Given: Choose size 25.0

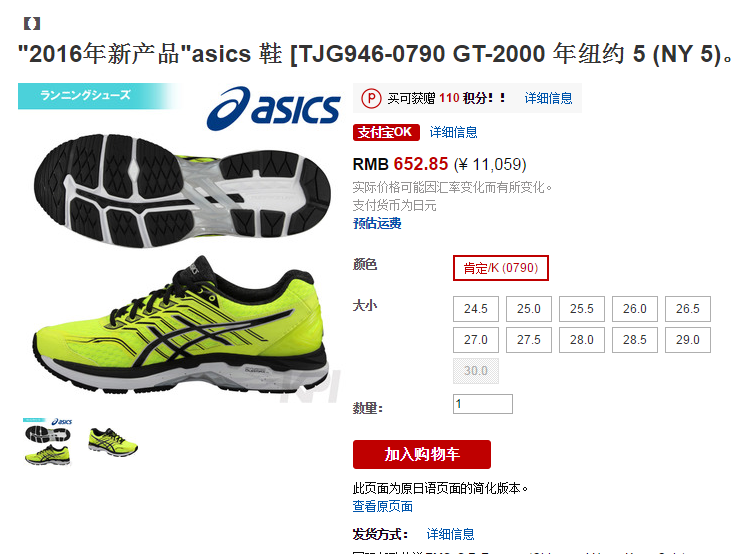Looking at the screenshot, I should [529, 309].
